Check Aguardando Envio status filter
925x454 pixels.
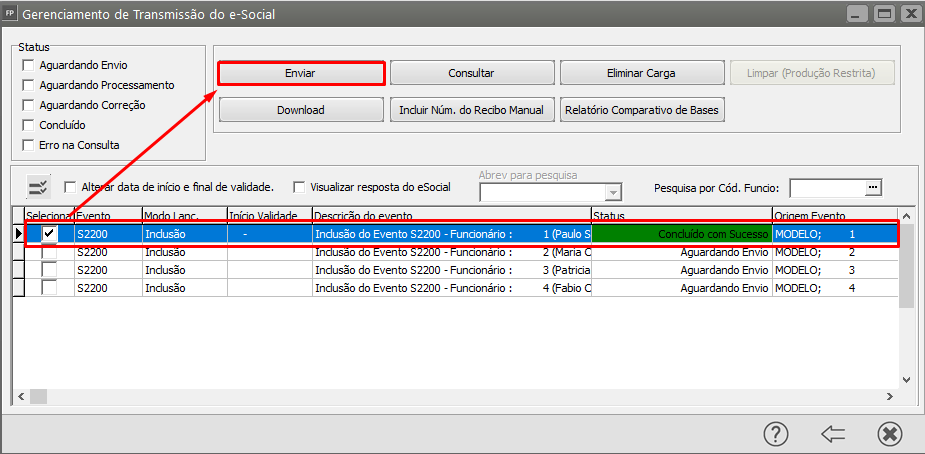click(28, 65)
